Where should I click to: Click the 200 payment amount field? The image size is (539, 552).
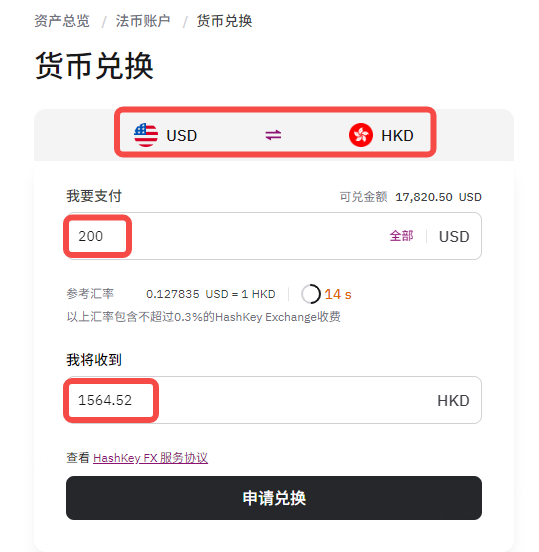click(274, 236)
